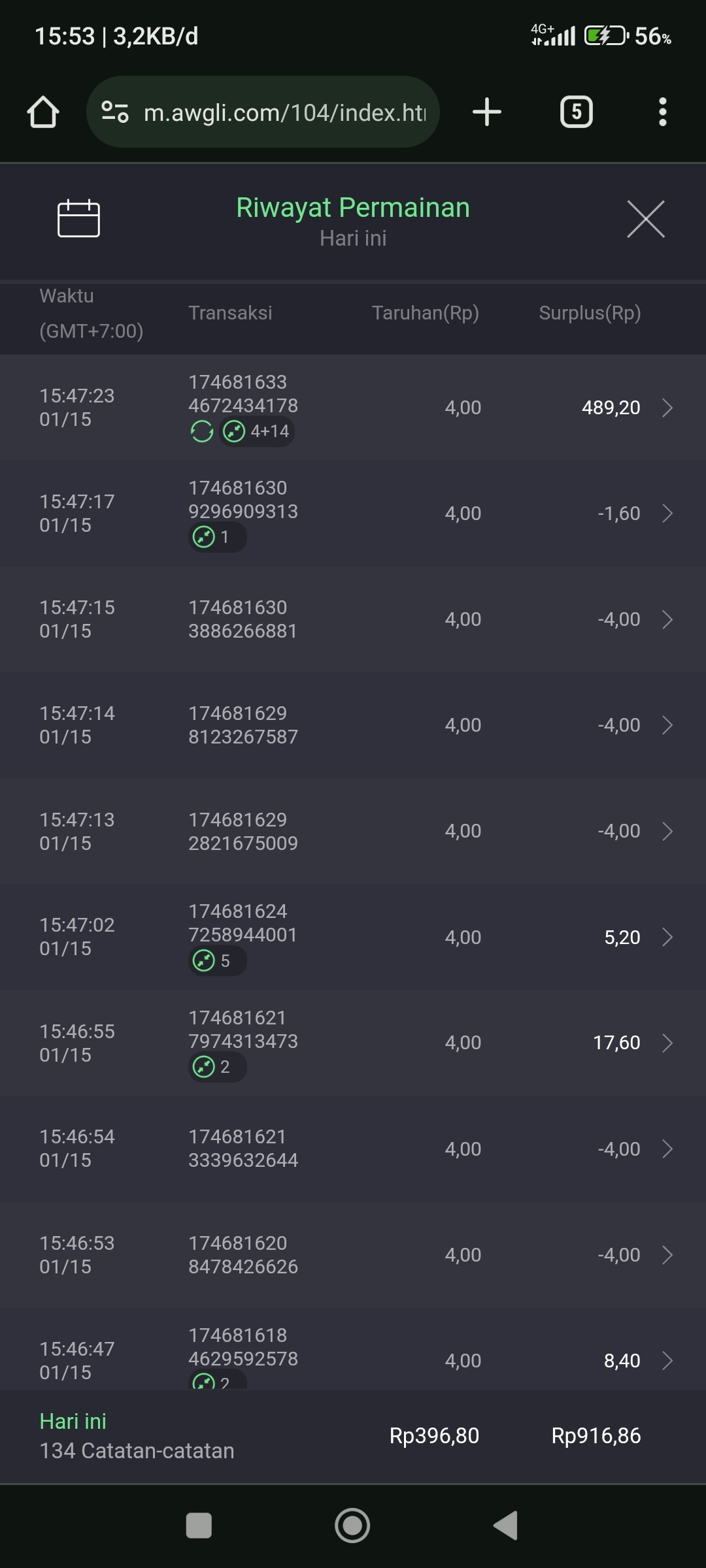Open the browser three-dot menu
This screenshot has height=1568, width=706.
(x=662, y=112)
